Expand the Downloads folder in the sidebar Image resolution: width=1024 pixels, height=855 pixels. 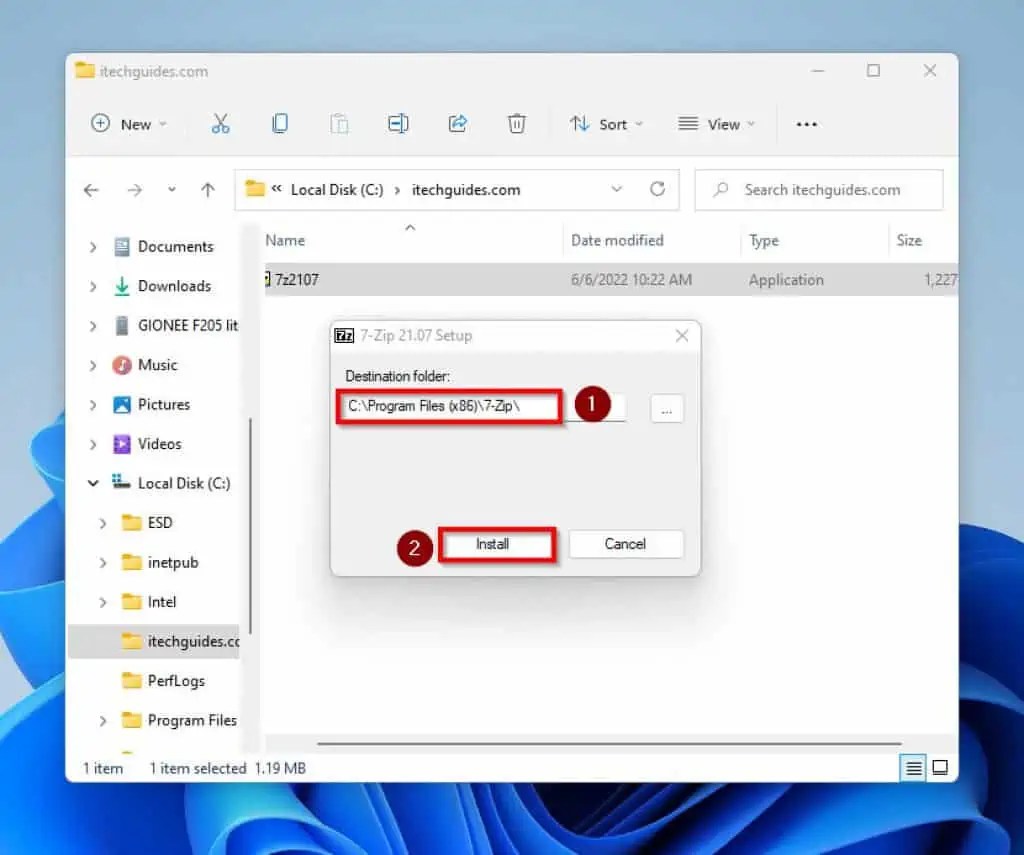(x=91, y=286)
